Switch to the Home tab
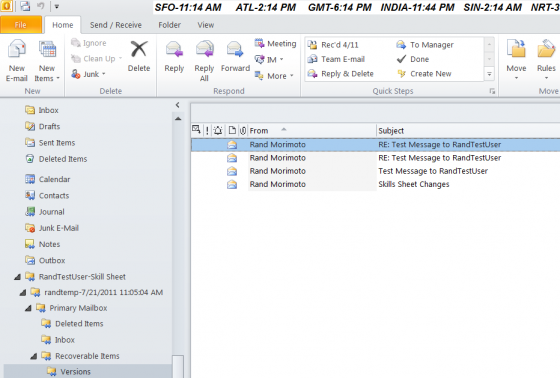560x378 pixels. 62,25
